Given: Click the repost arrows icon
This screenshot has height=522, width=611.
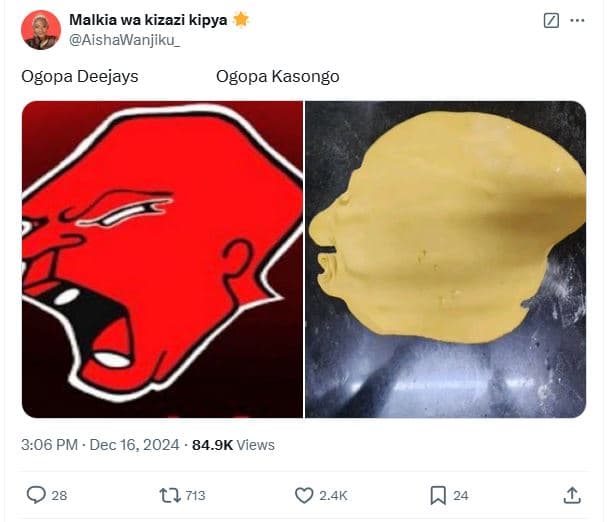Looking at the screenshot, I should (x=171, y=495).
